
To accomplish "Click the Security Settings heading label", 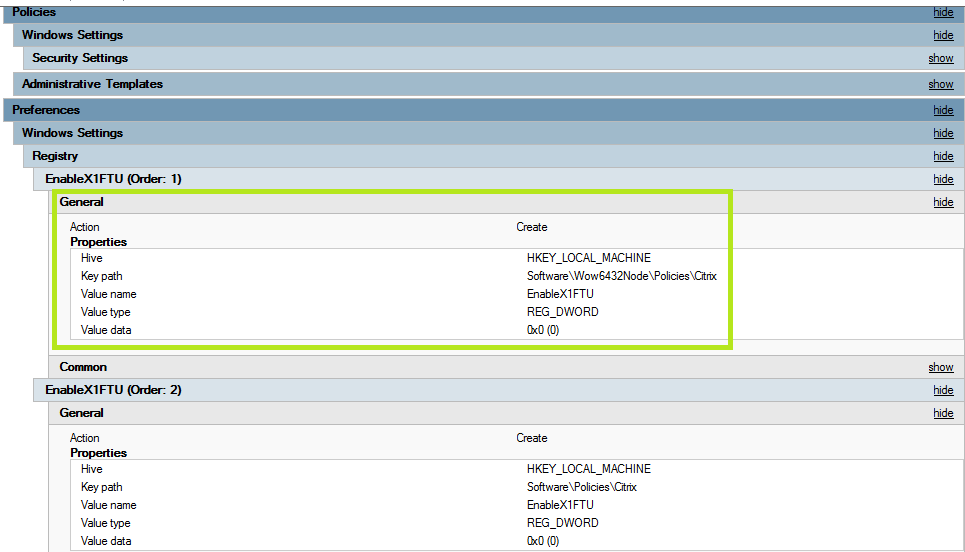I will (x=80, y=58).
